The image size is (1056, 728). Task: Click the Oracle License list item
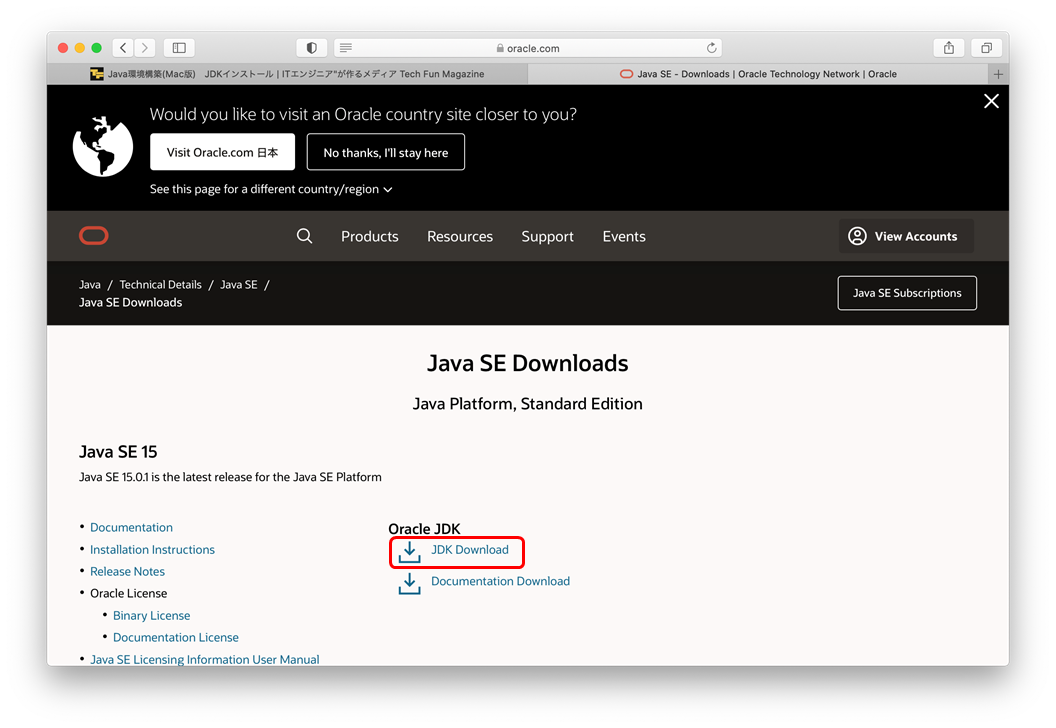coord(129,593)
